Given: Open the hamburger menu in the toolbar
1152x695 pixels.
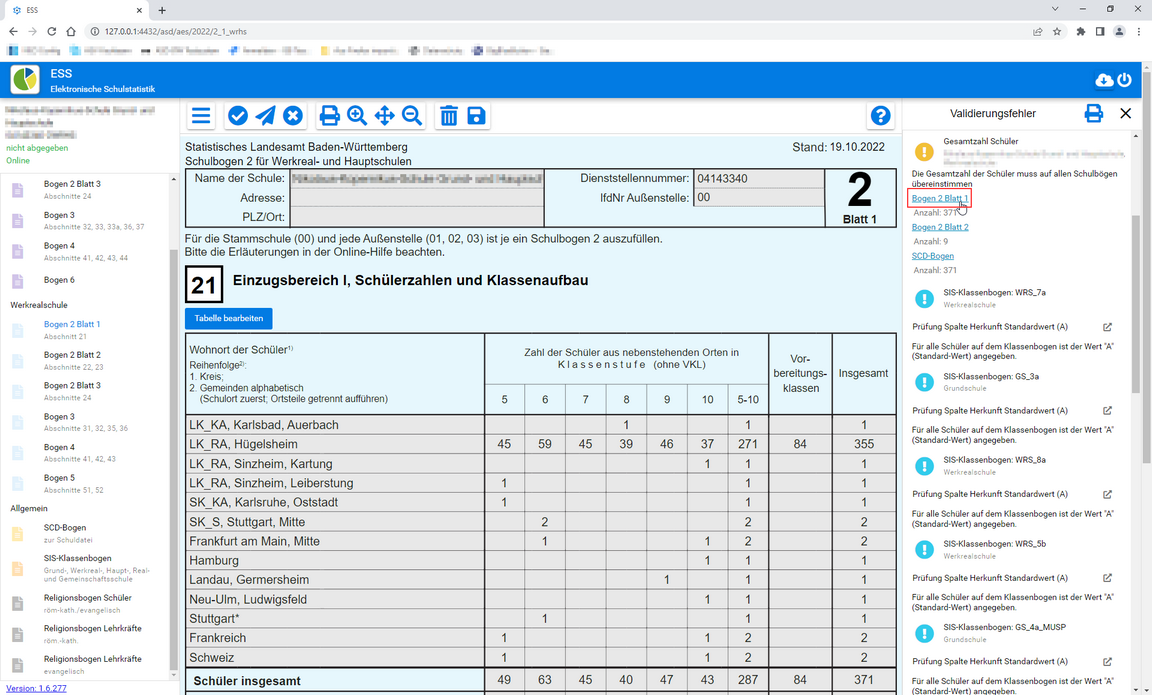Looking at the screenshot, I should [200, 115].
